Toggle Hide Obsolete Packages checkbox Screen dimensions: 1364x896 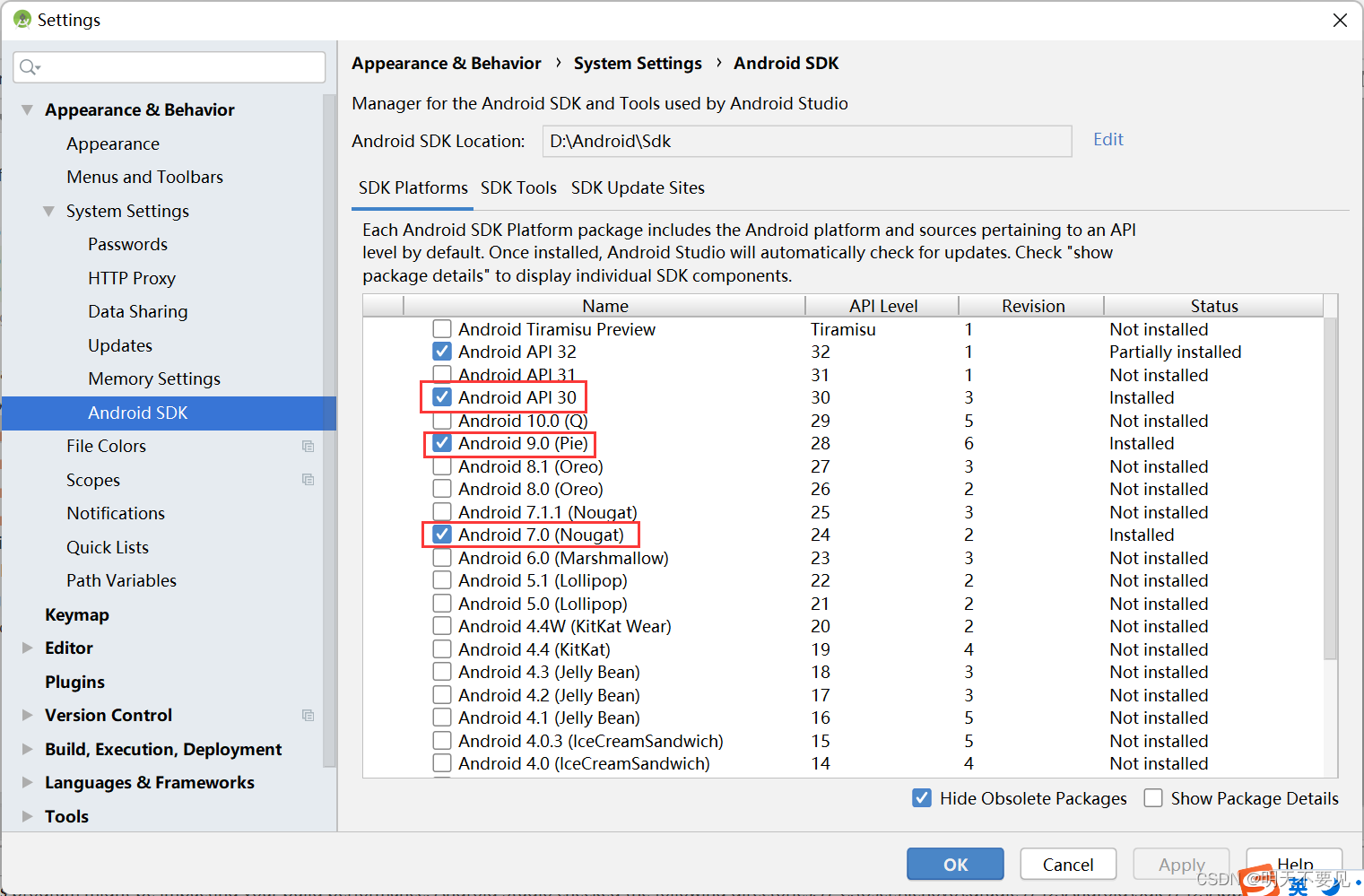click(922, 798)
